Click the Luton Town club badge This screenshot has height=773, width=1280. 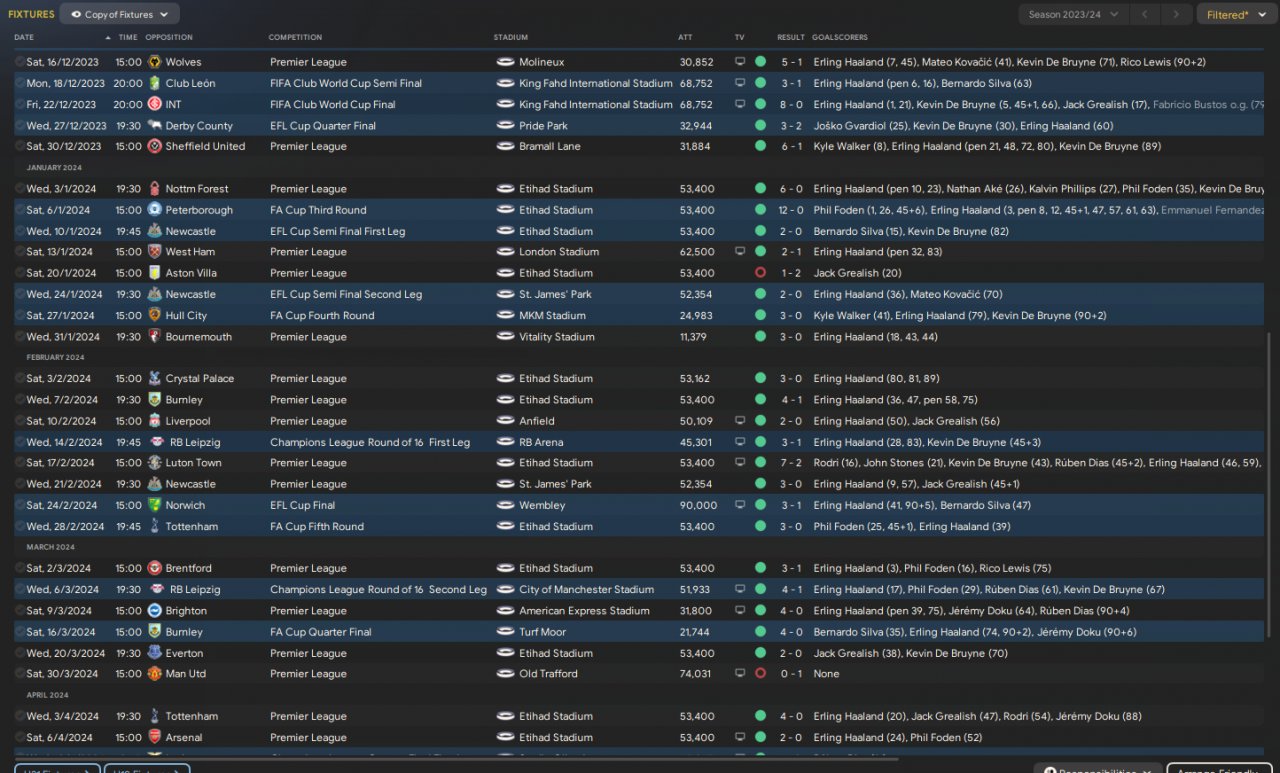tap(155, 463)
